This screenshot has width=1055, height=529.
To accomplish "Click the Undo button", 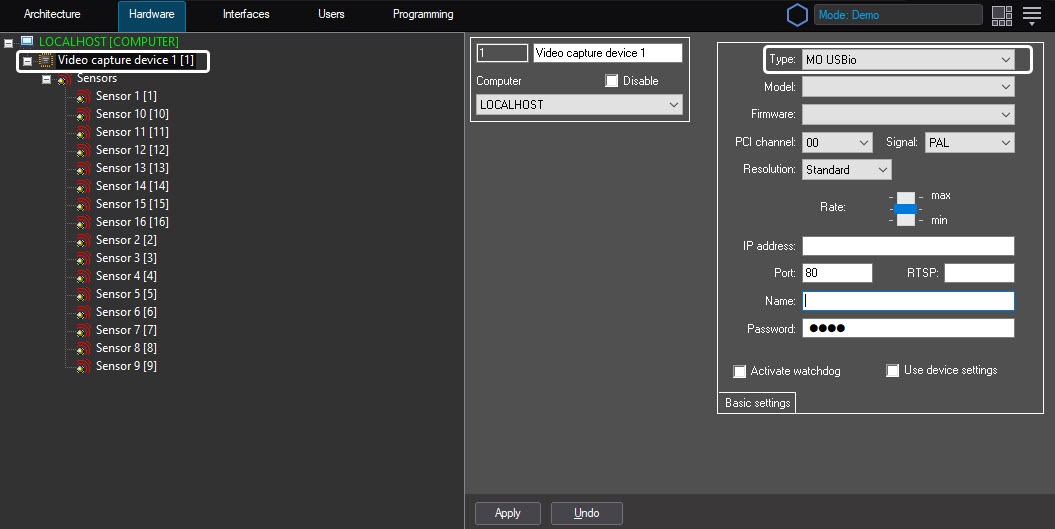I will click(x=587, y=513).
